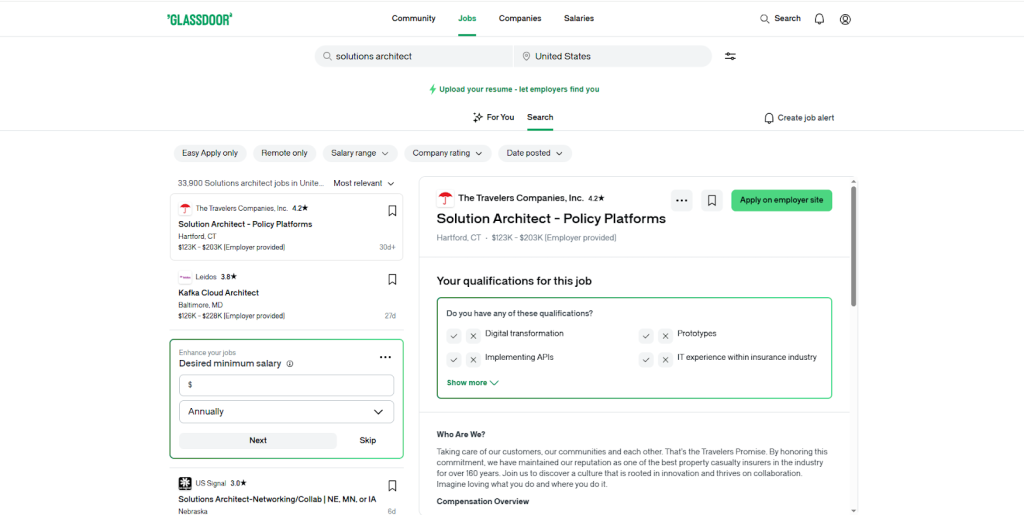Open the Salary range dropdown
Viewport: 1024px width, 515px height.
click(x=360, y=153)
